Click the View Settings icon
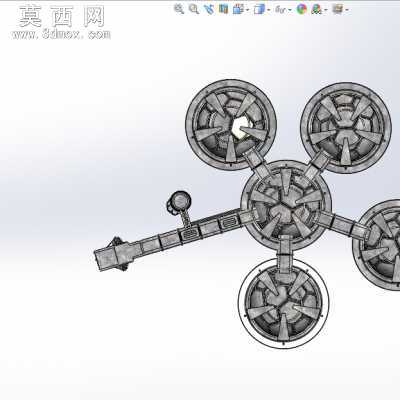Image resolution: width=400 pixels, height=400 pixels. pos(337,9)
